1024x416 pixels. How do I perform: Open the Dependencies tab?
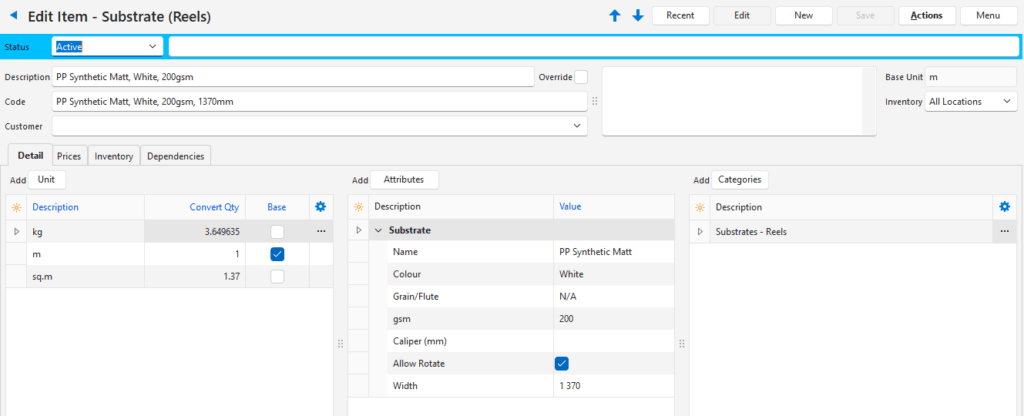click(x=176, y=156)
